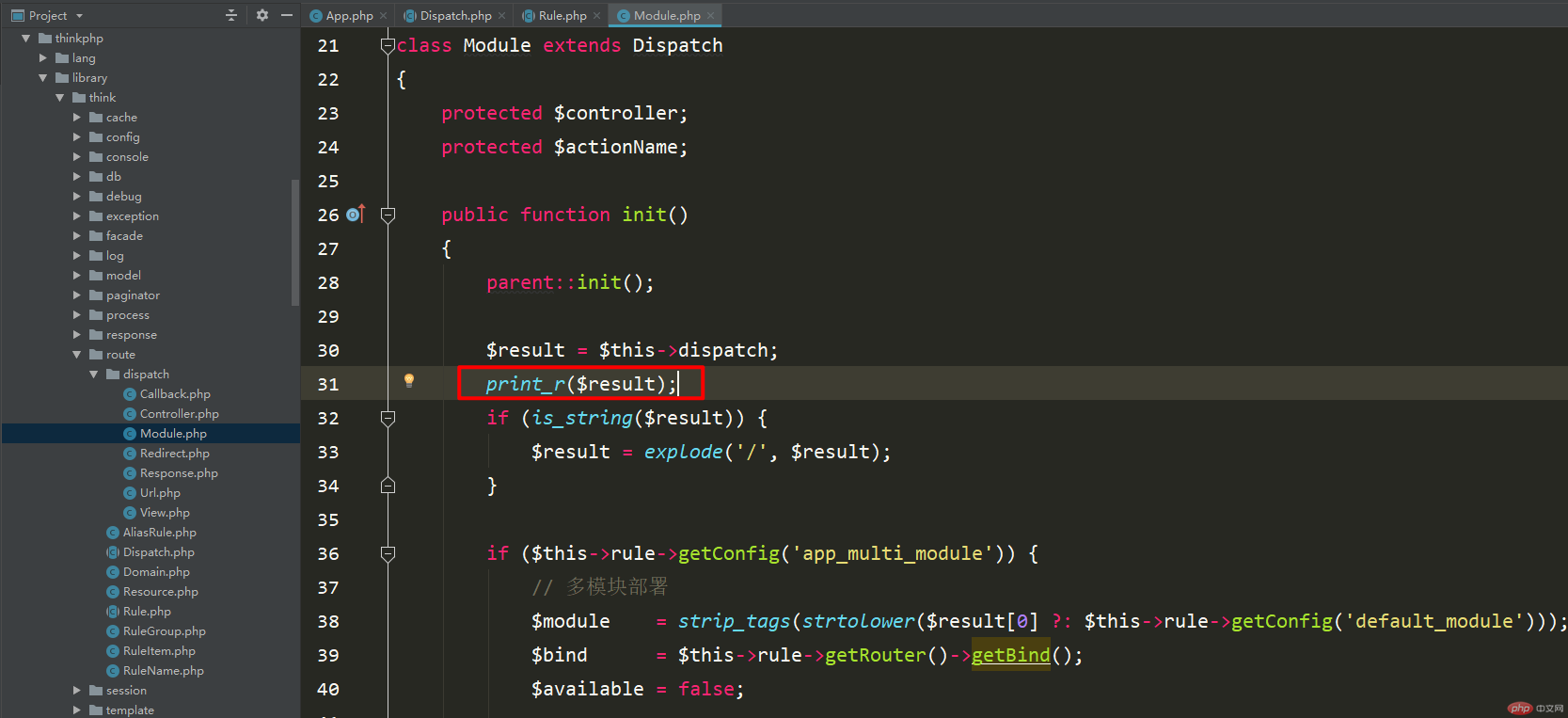Collapse the is_string if block at line 32
Image resolution: width=1568 pixels, height=718 pixels.
click(388, 418)
